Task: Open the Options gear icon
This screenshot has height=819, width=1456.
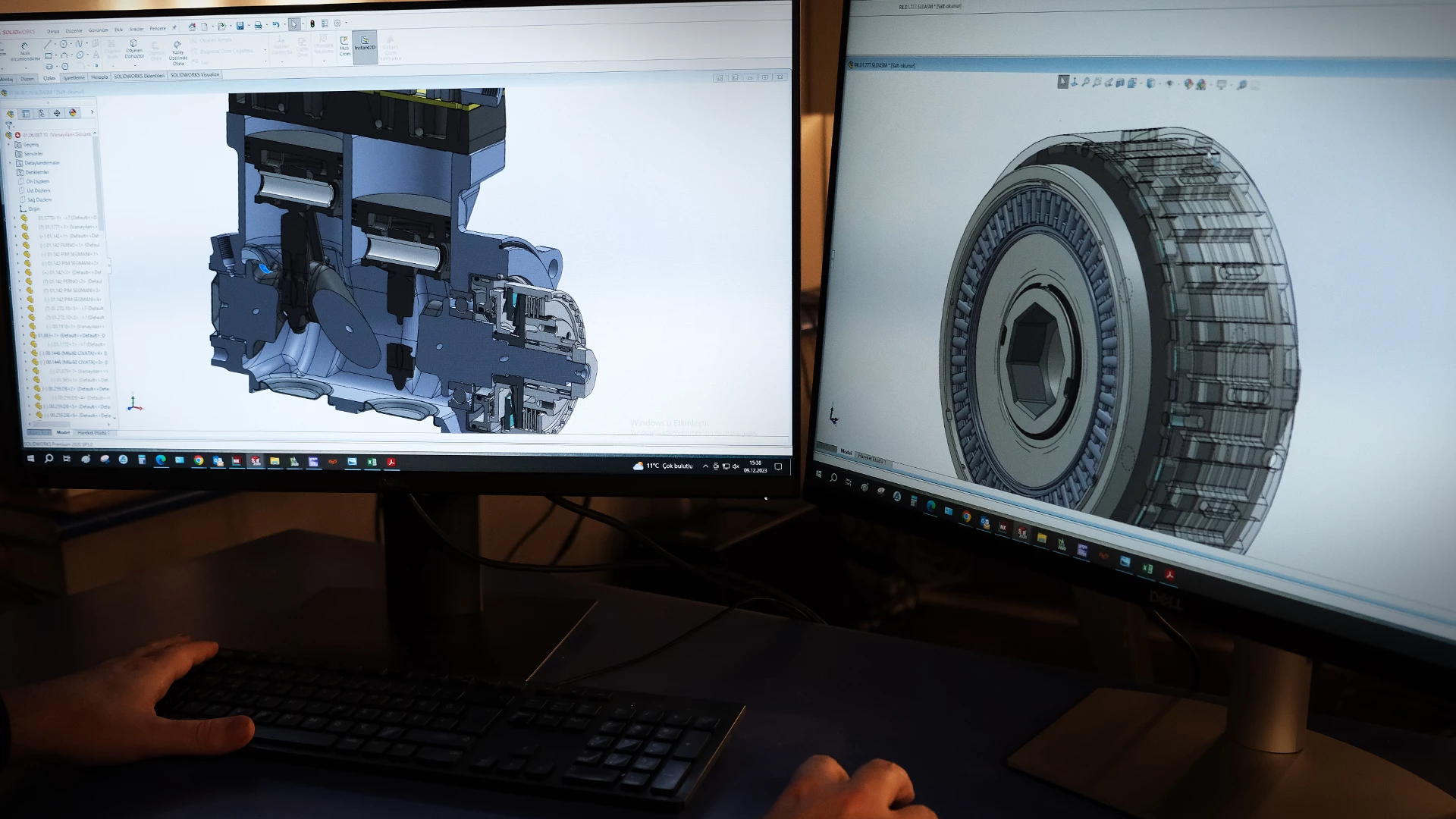Action: [x=337, y=24]
